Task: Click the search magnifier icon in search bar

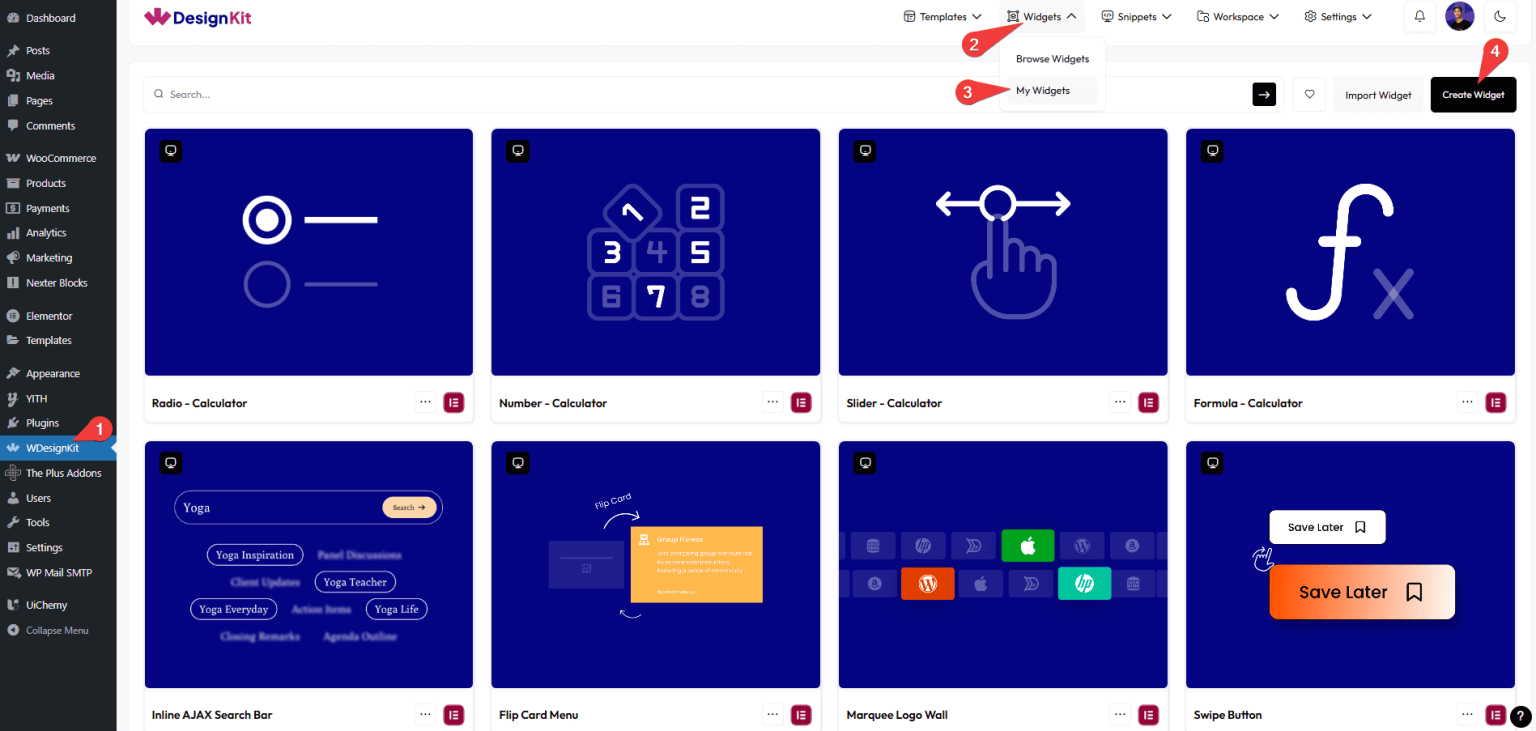Action: click(159, 94)
